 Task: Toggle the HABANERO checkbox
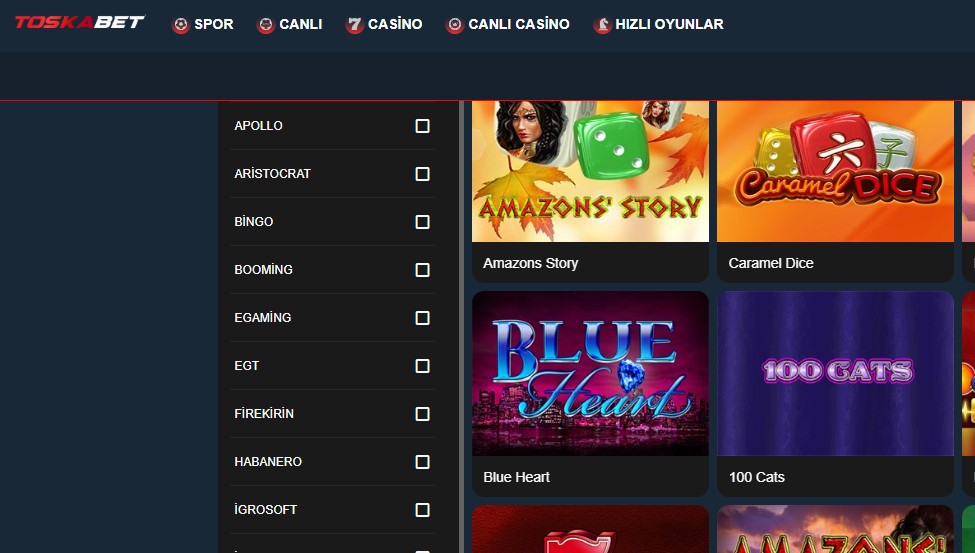tap(422, 462)
